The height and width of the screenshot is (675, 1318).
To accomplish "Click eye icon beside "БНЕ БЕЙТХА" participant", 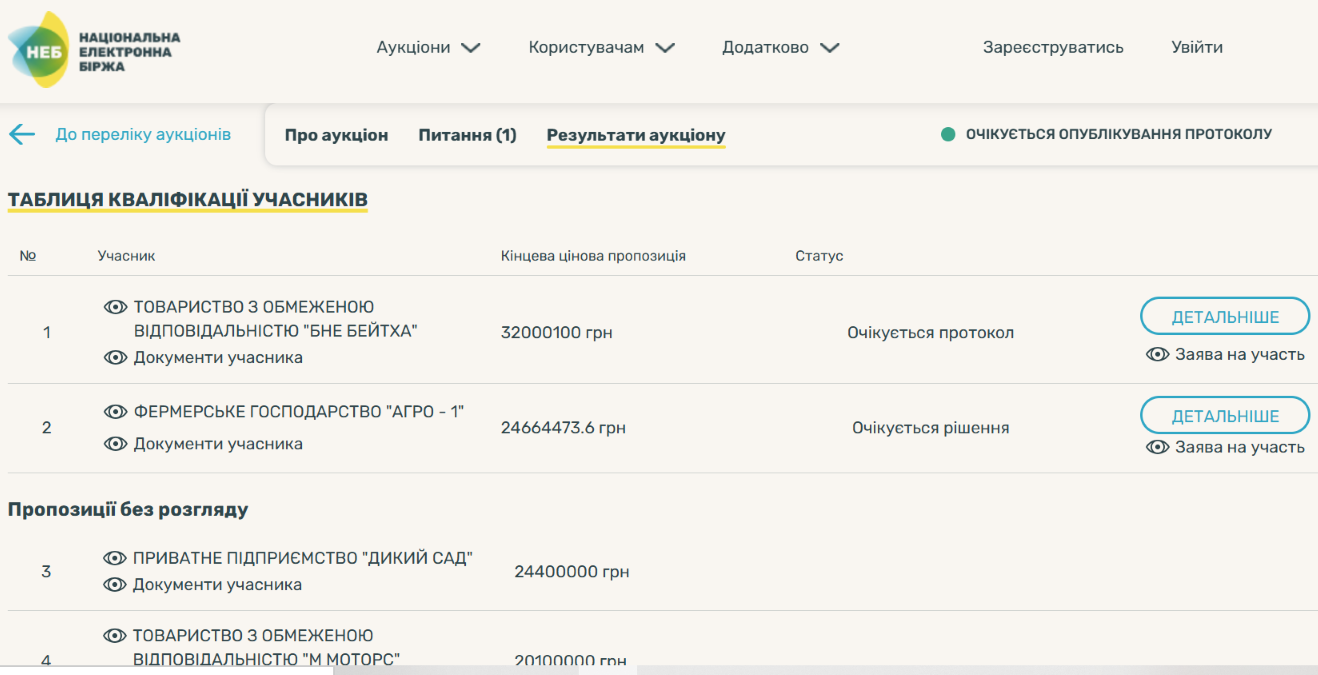I will (x=116, y=307).
